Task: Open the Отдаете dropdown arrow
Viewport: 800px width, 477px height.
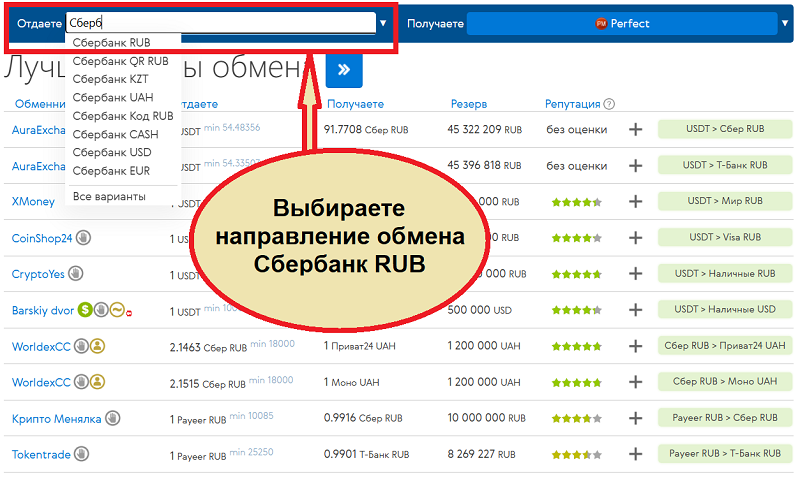Action: (383, 23)
